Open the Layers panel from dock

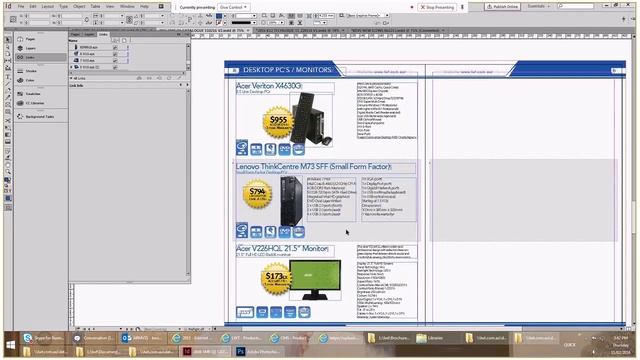pyautogui.click(x=41, y=48)
